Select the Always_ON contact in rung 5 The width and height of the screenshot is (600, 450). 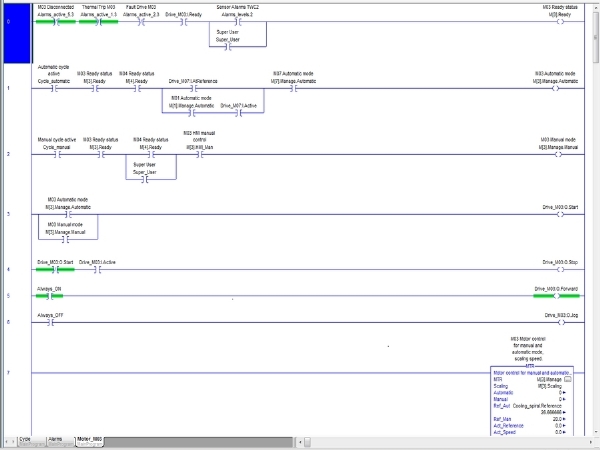49,296
